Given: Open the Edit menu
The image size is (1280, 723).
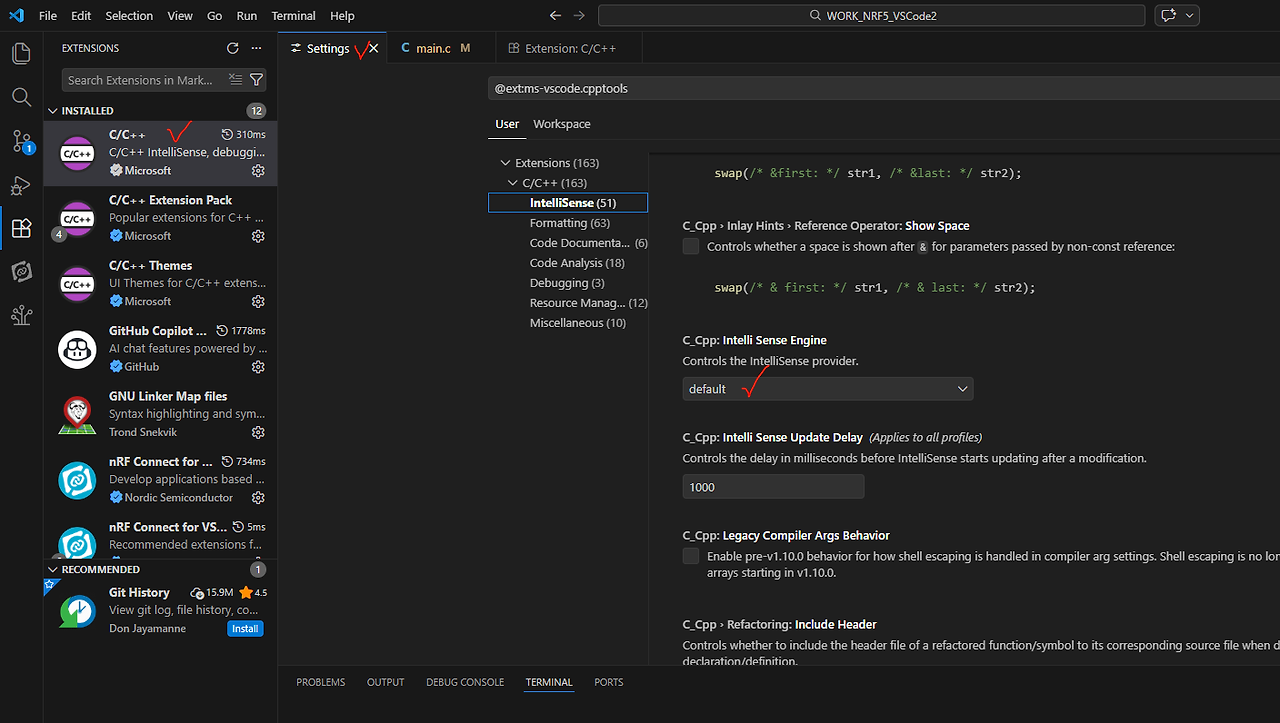Looking at the screenshot, I should (x=81, y=16).
